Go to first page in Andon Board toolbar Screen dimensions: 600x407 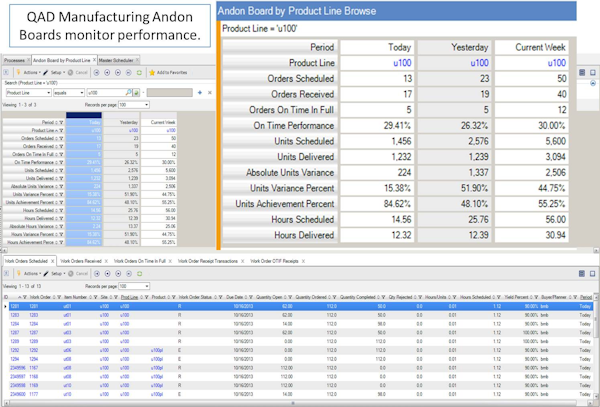click(96, 72)
